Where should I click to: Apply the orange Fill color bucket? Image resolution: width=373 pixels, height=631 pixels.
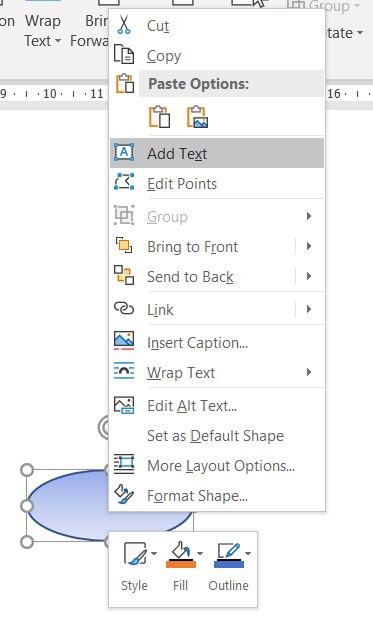[x=181, y=555]
